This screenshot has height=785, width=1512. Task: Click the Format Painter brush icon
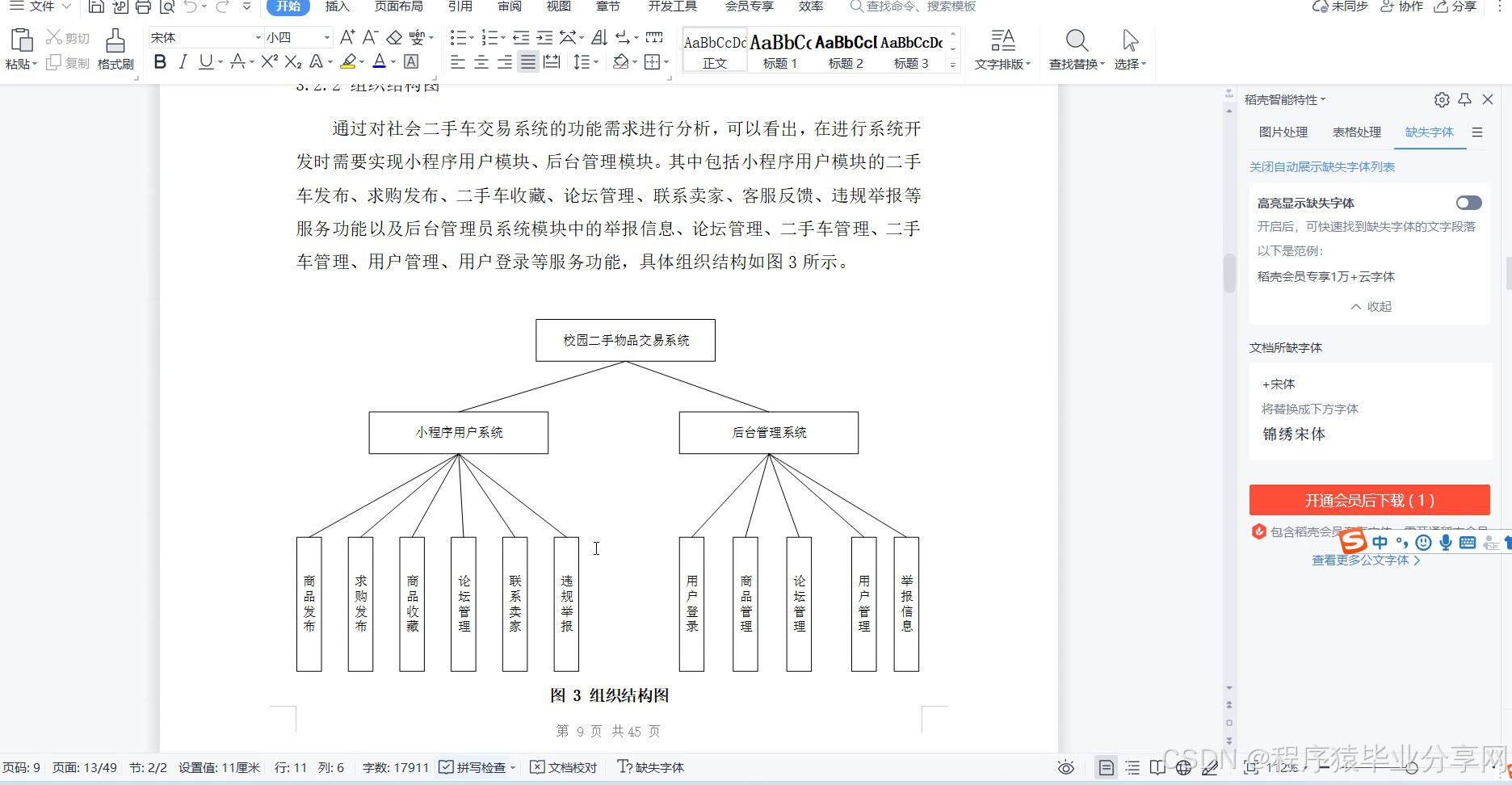pyautogui.click(x=115, y=40)
